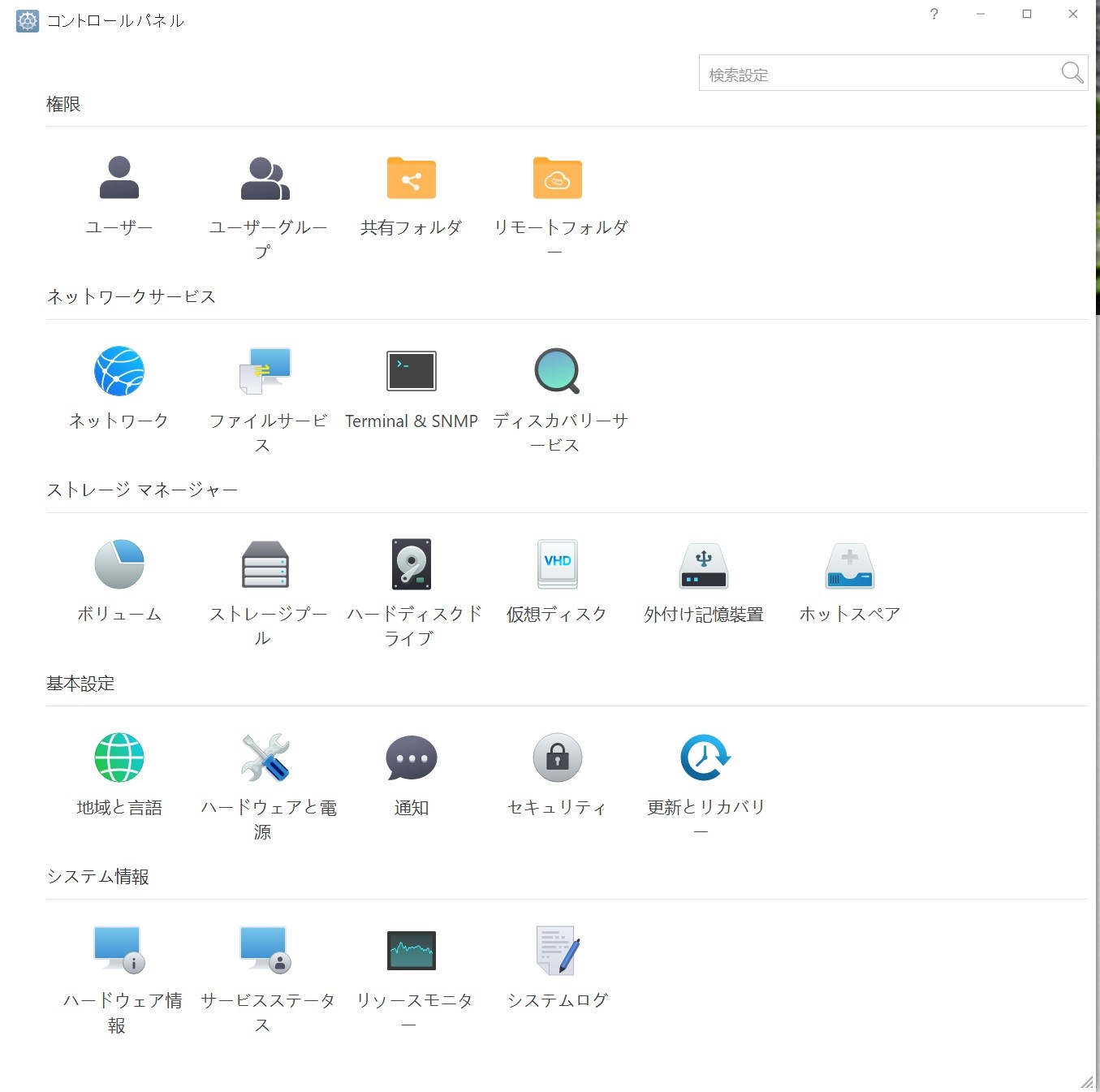Open the ネットワーク globe icon

point(119,371)
